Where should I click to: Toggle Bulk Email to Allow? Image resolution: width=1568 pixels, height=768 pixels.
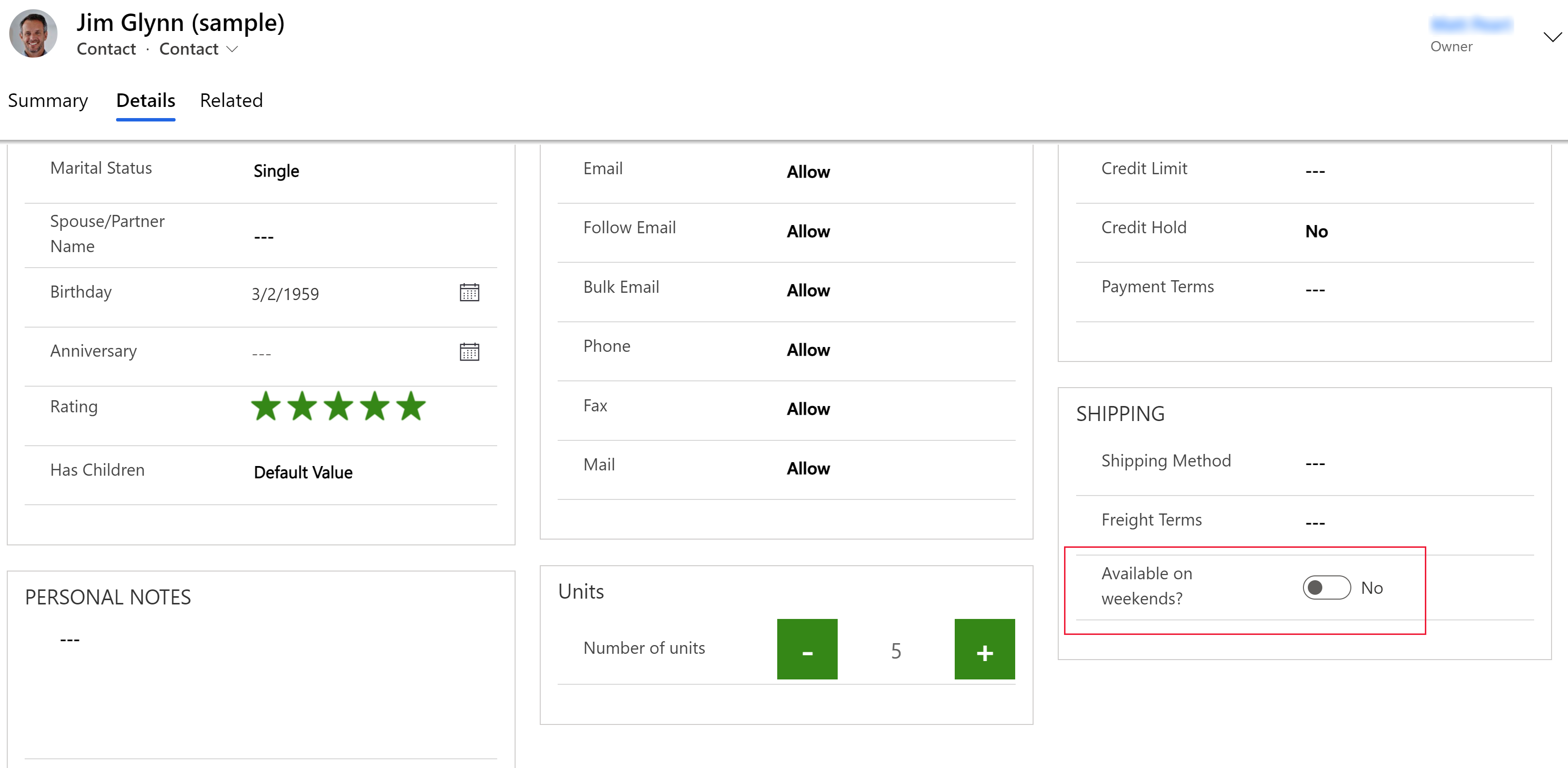coord(807,290)
